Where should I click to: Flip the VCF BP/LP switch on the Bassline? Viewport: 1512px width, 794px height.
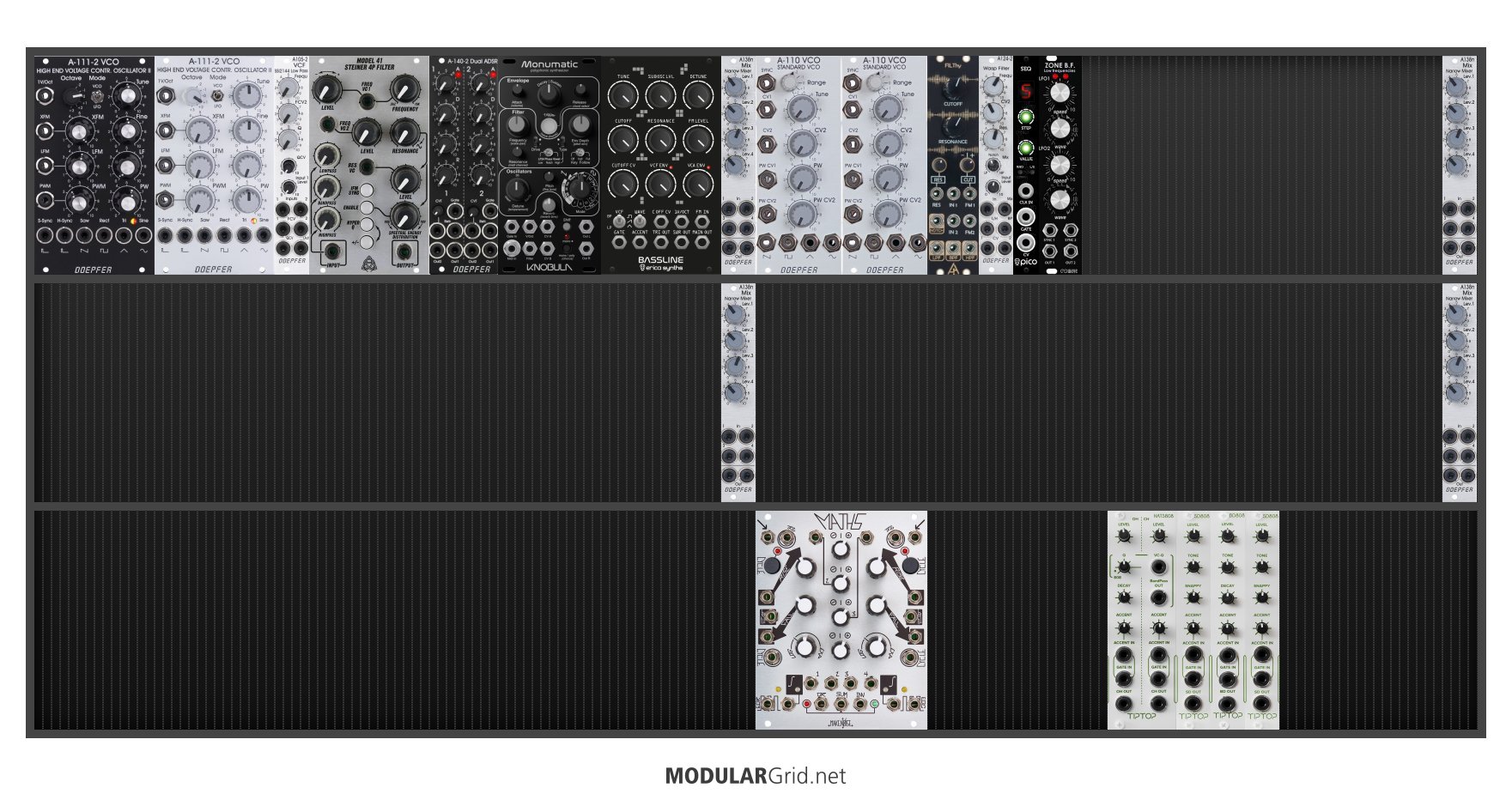(x=619, y=221)
